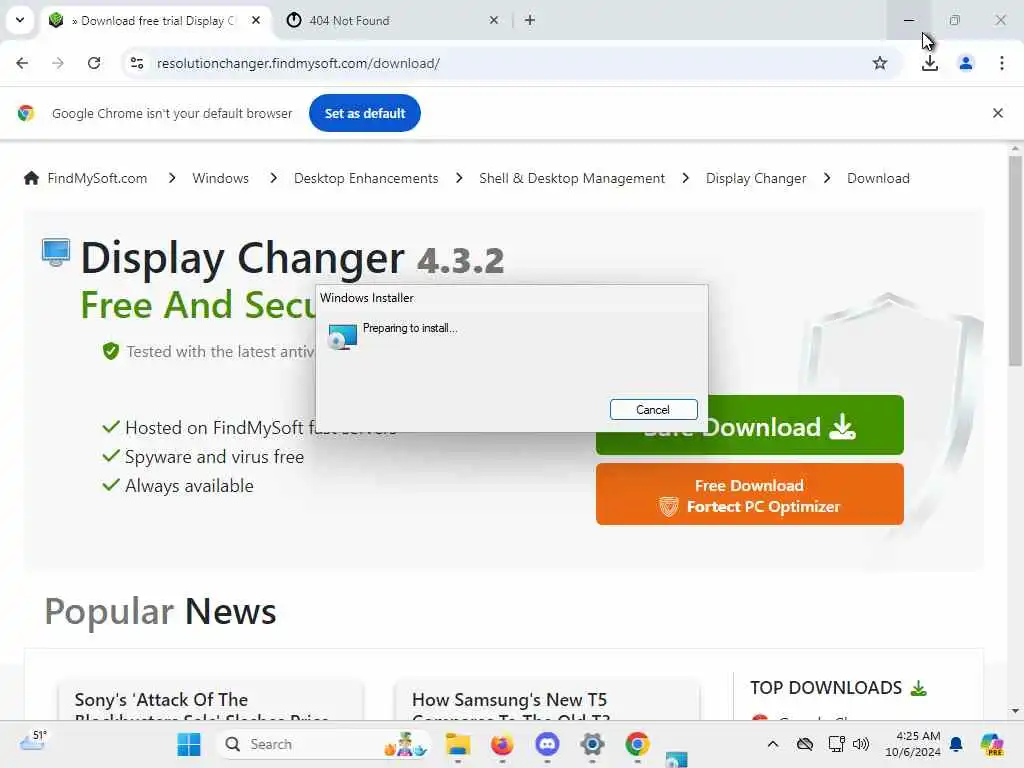Screen dimensions: 1024x768
Task: Dismiss the default browser notification bar
Action: click(997, 113)
